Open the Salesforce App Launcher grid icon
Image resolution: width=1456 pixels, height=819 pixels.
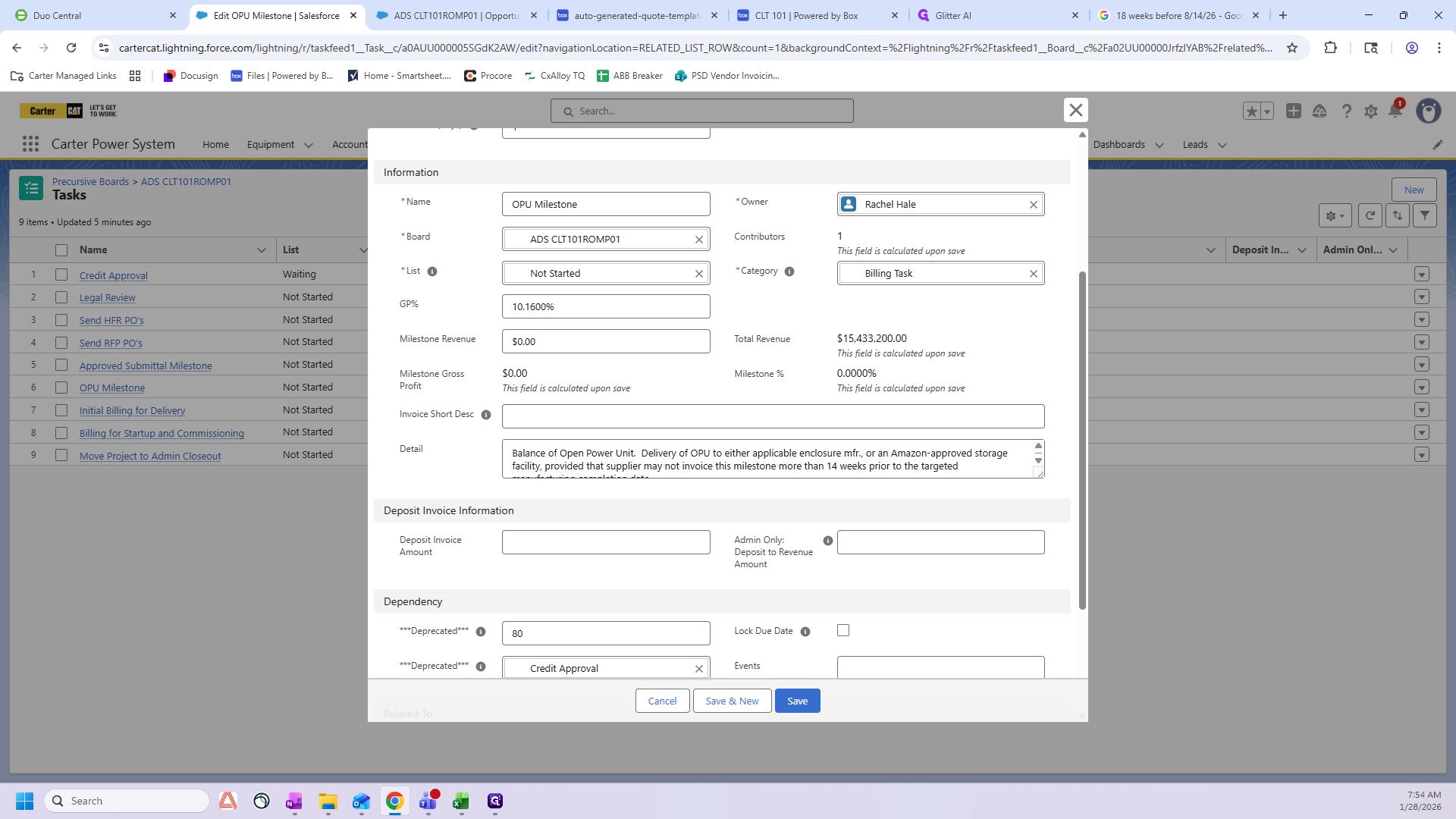tap(30, 144)
